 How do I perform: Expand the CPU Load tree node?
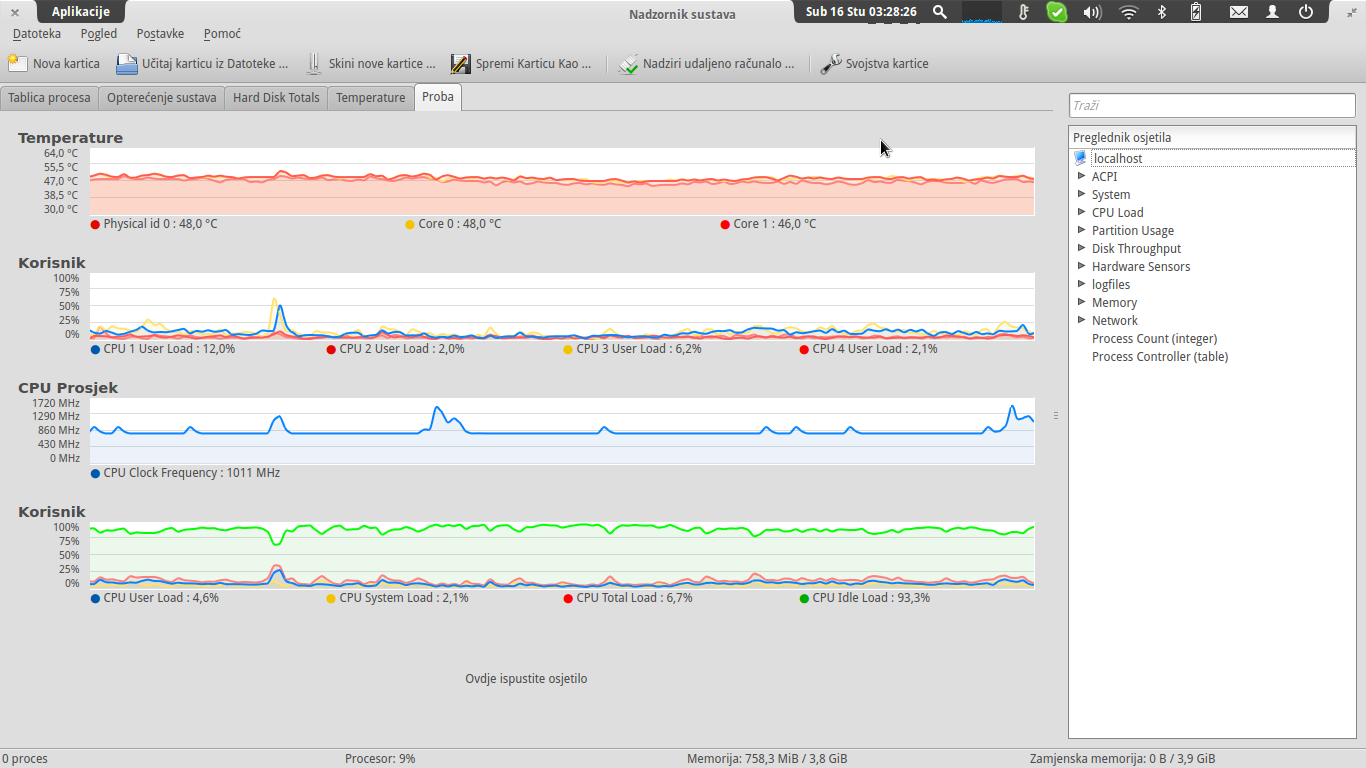pos(1081,212)
